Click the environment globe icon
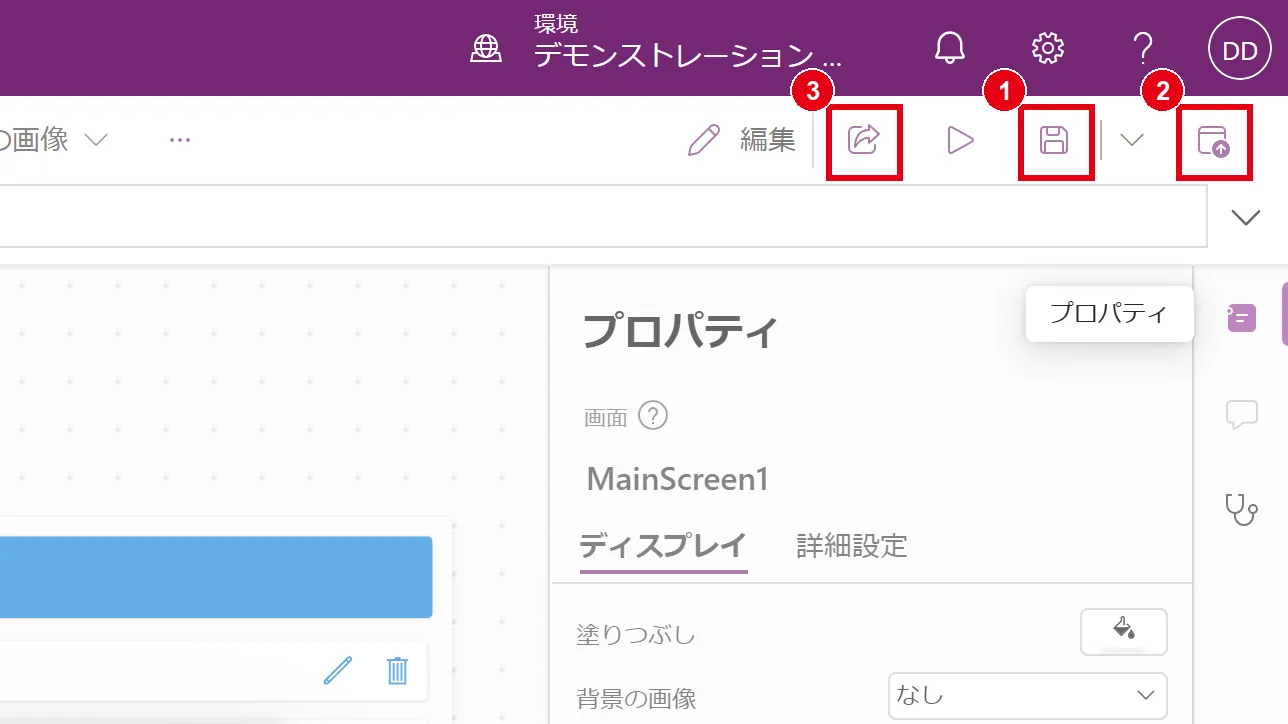The height and width of the screenshot is (724, 1288). coord(486,49)
